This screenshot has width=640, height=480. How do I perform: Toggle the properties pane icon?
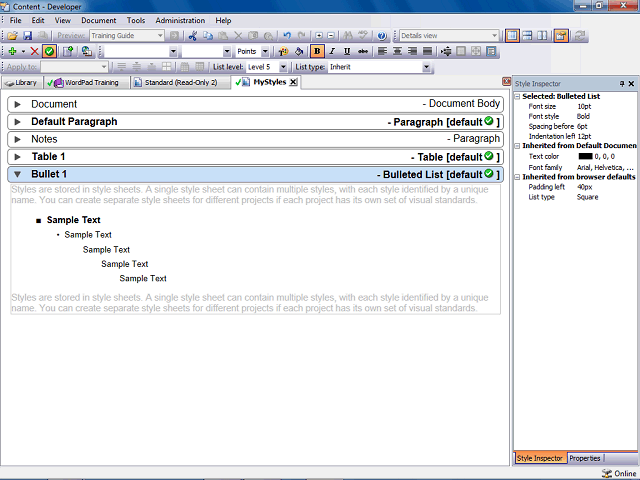pos(561,36)
